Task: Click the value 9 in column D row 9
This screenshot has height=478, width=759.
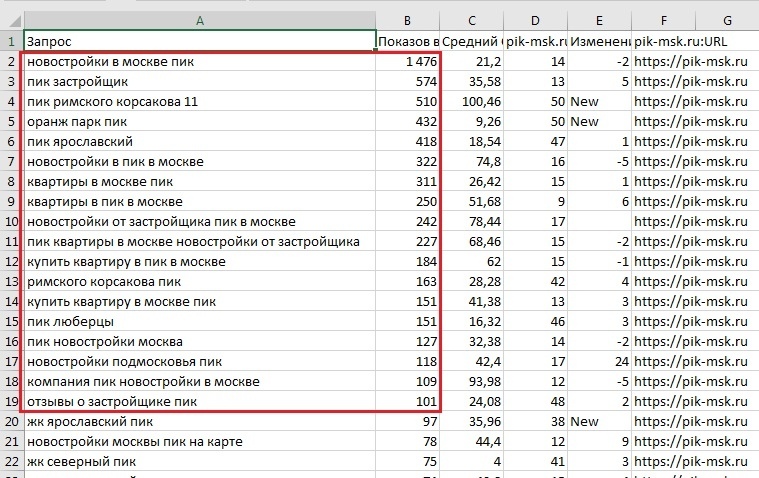Action: pyautogui.click(x=535, y=201)
